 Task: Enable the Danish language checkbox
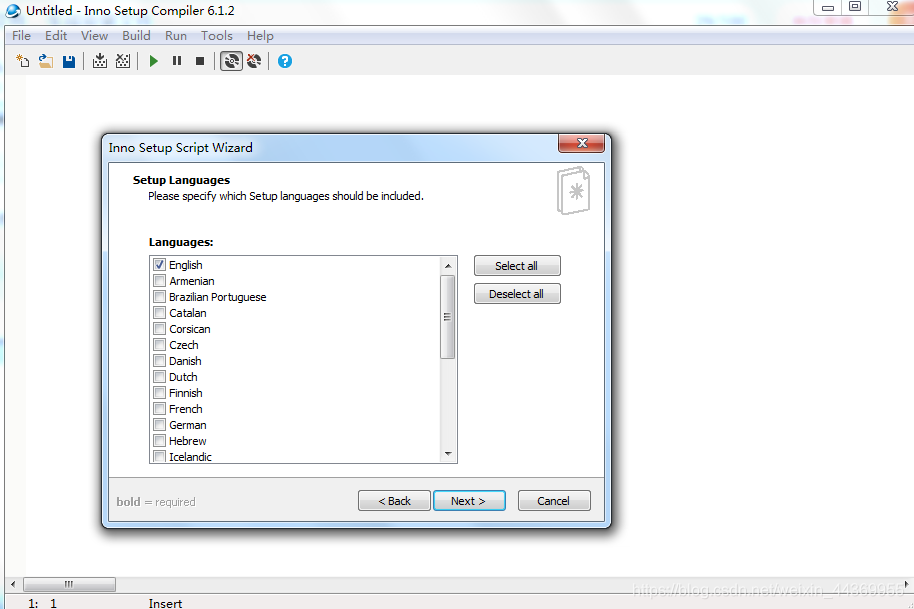point(160,361)
